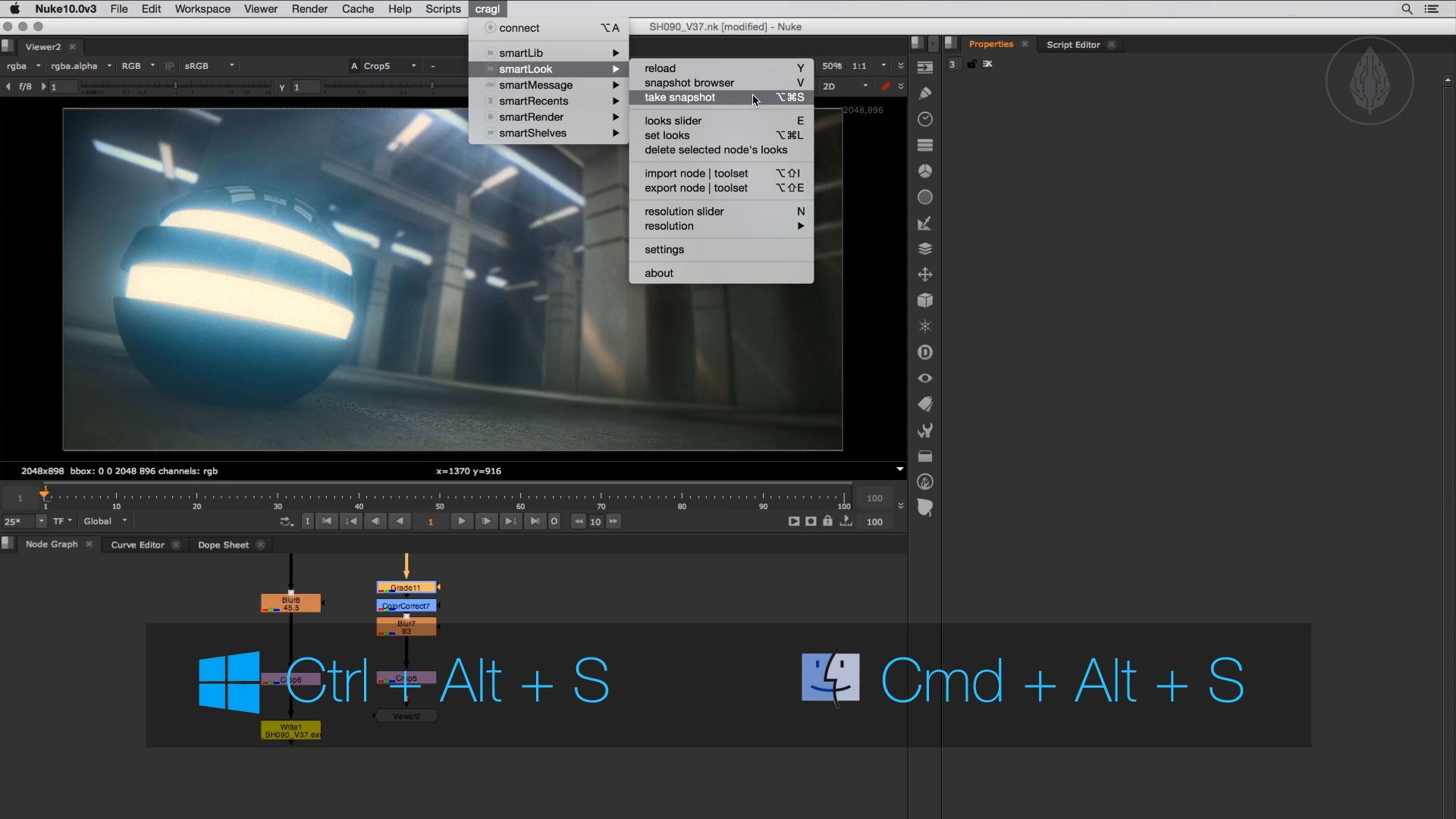Open the TF frame display dropdown

62,522
